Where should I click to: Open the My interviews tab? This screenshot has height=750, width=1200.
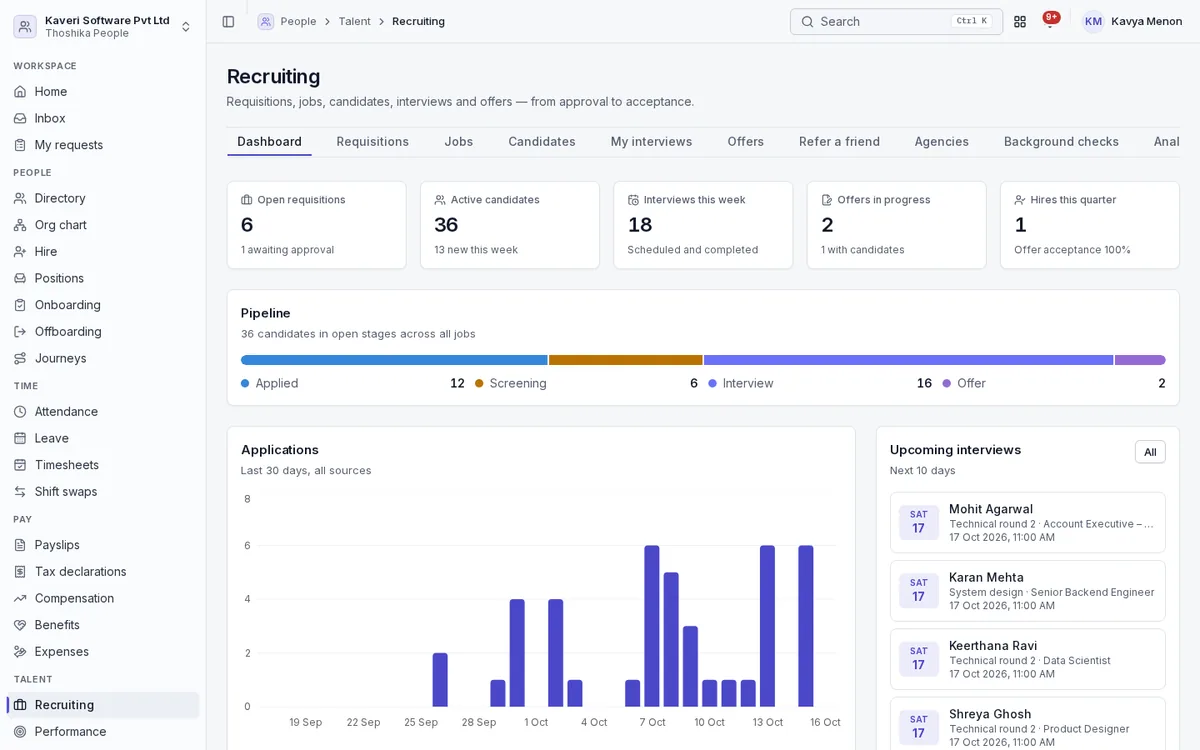pyautogui.click(x=652, y=142)
